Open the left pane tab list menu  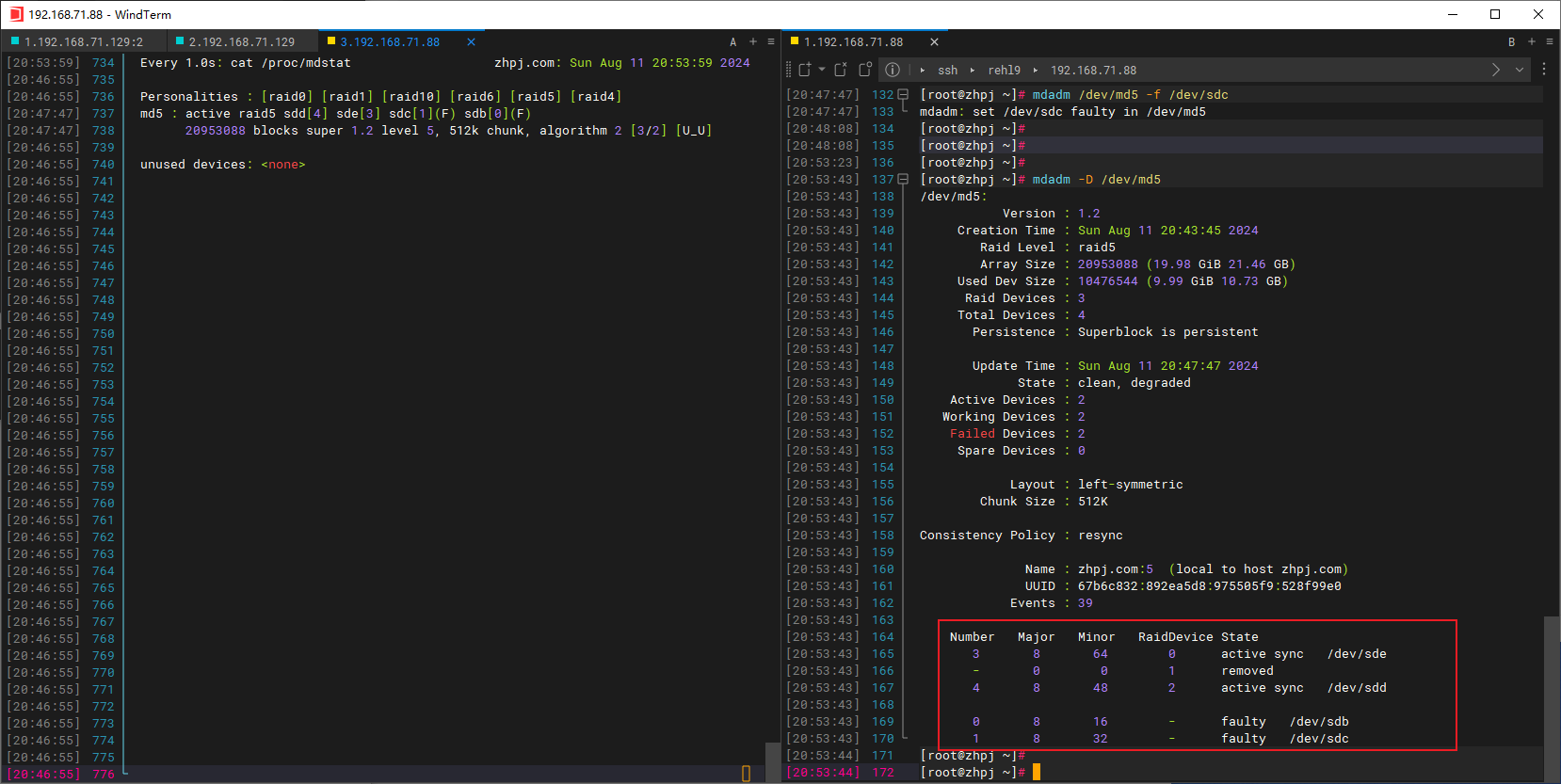coord(771,41)
